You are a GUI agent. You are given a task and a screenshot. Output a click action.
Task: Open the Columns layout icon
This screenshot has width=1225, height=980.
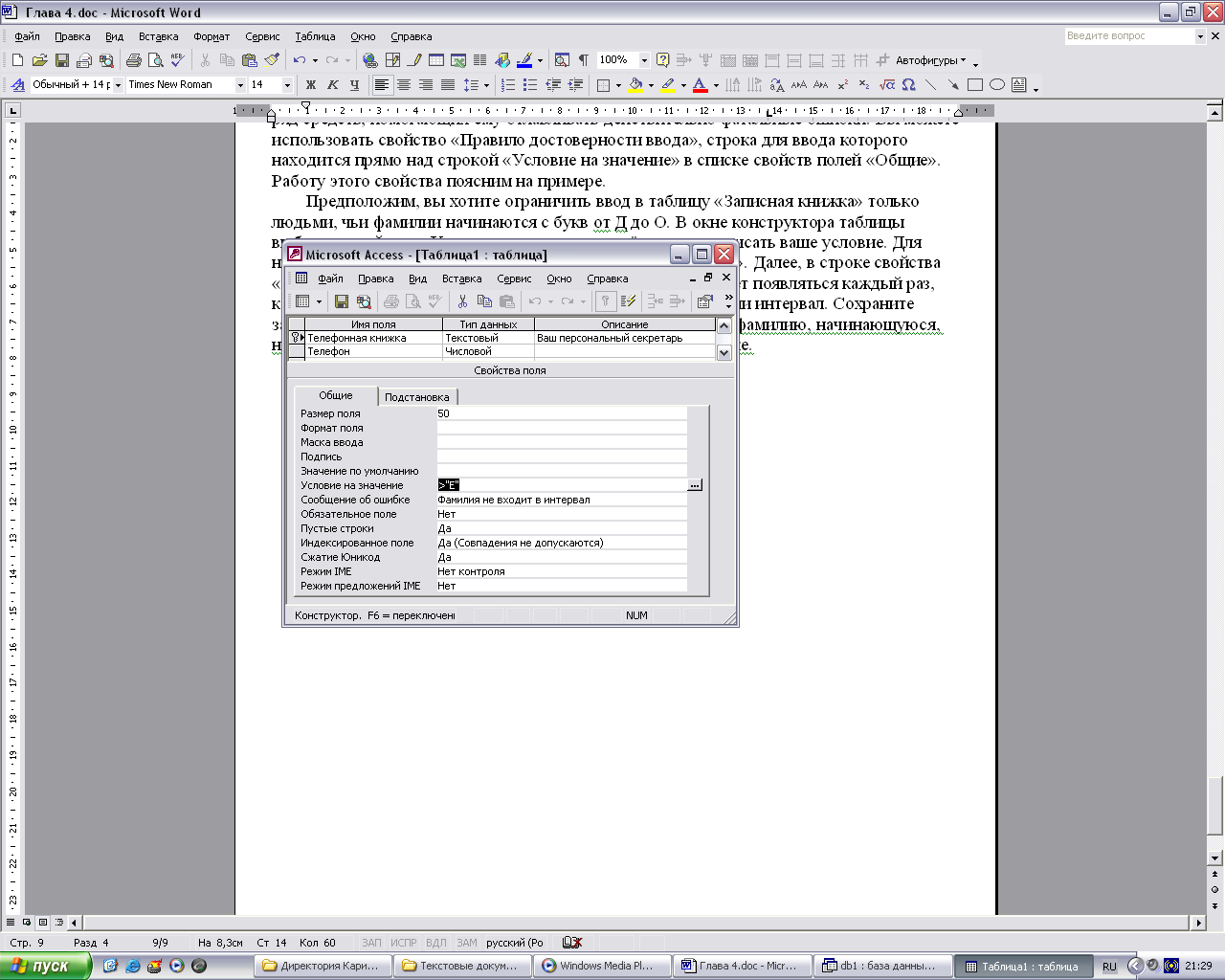tap(480, 60)
